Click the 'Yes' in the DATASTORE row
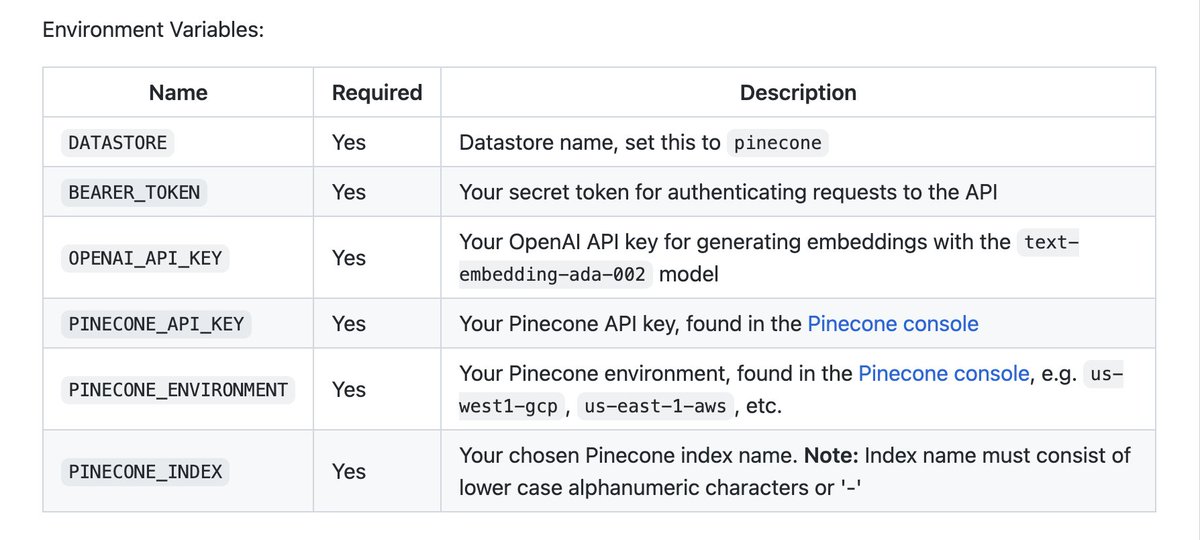This screenshot has height=540, width=1200. click(x=349, y=142)
